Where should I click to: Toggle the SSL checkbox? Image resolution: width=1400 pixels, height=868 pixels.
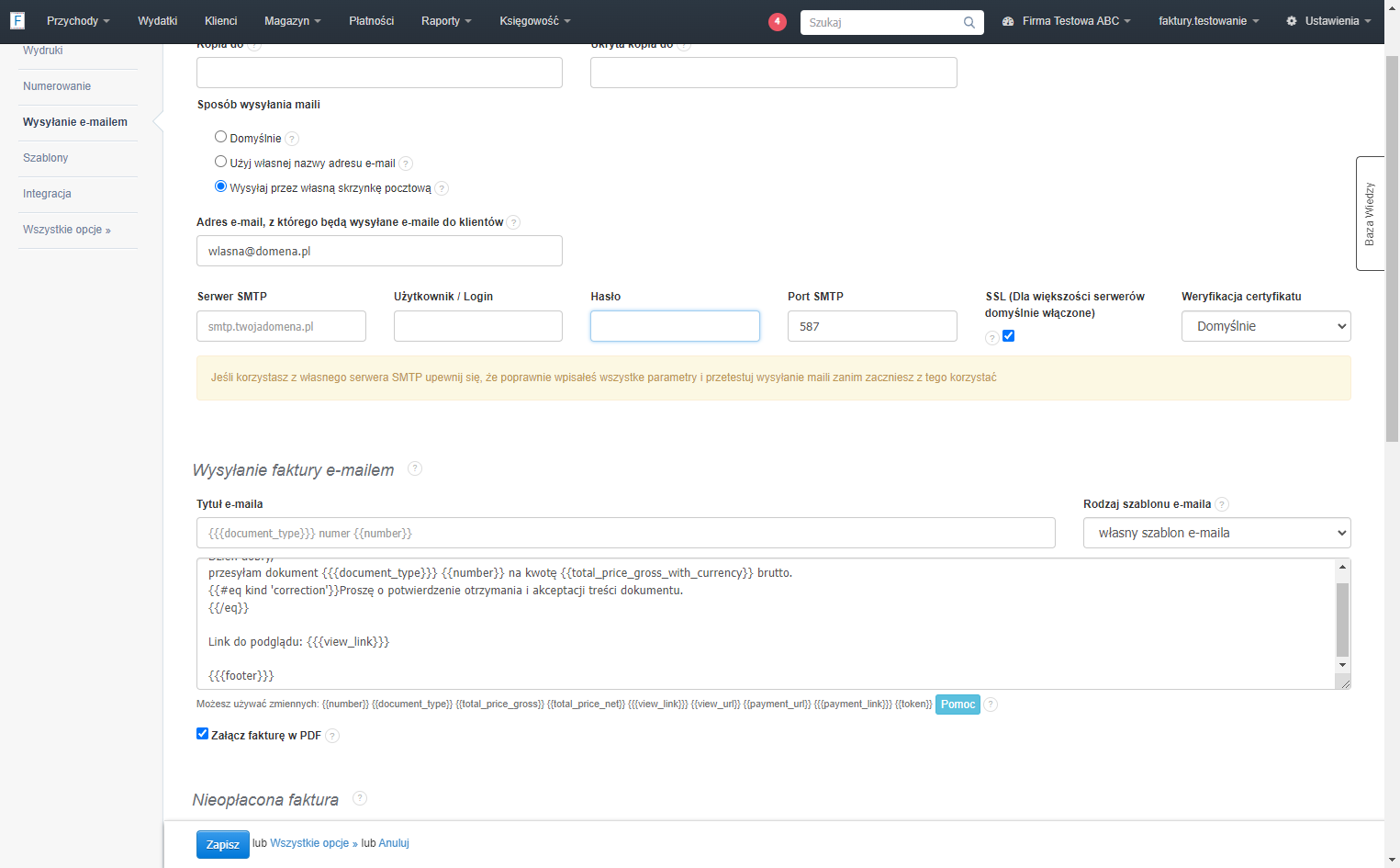1009,336
